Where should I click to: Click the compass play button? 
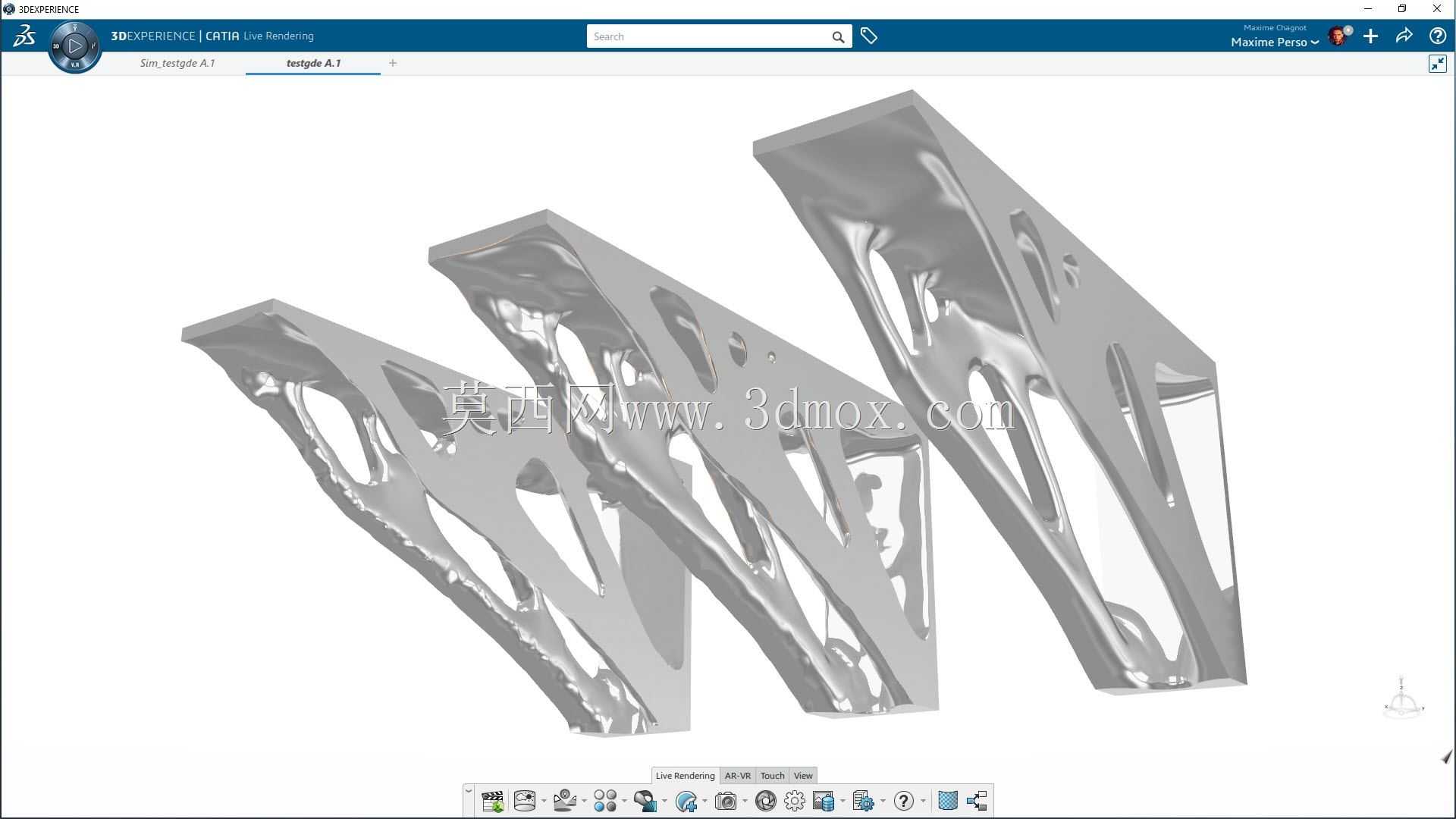[x=75, y=46]
